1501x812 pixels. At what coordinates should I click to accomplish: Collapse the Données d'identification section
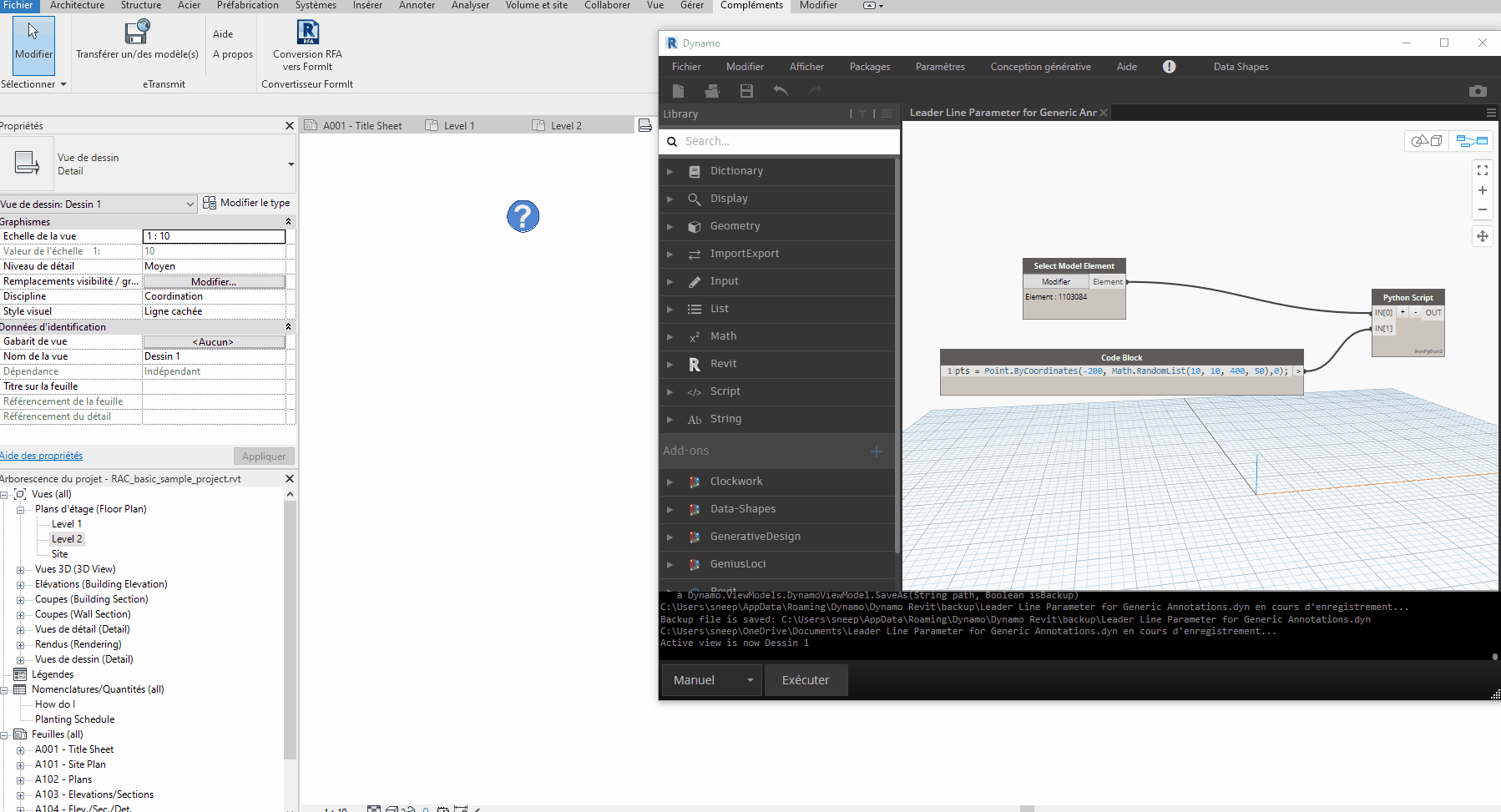(289, 327)
